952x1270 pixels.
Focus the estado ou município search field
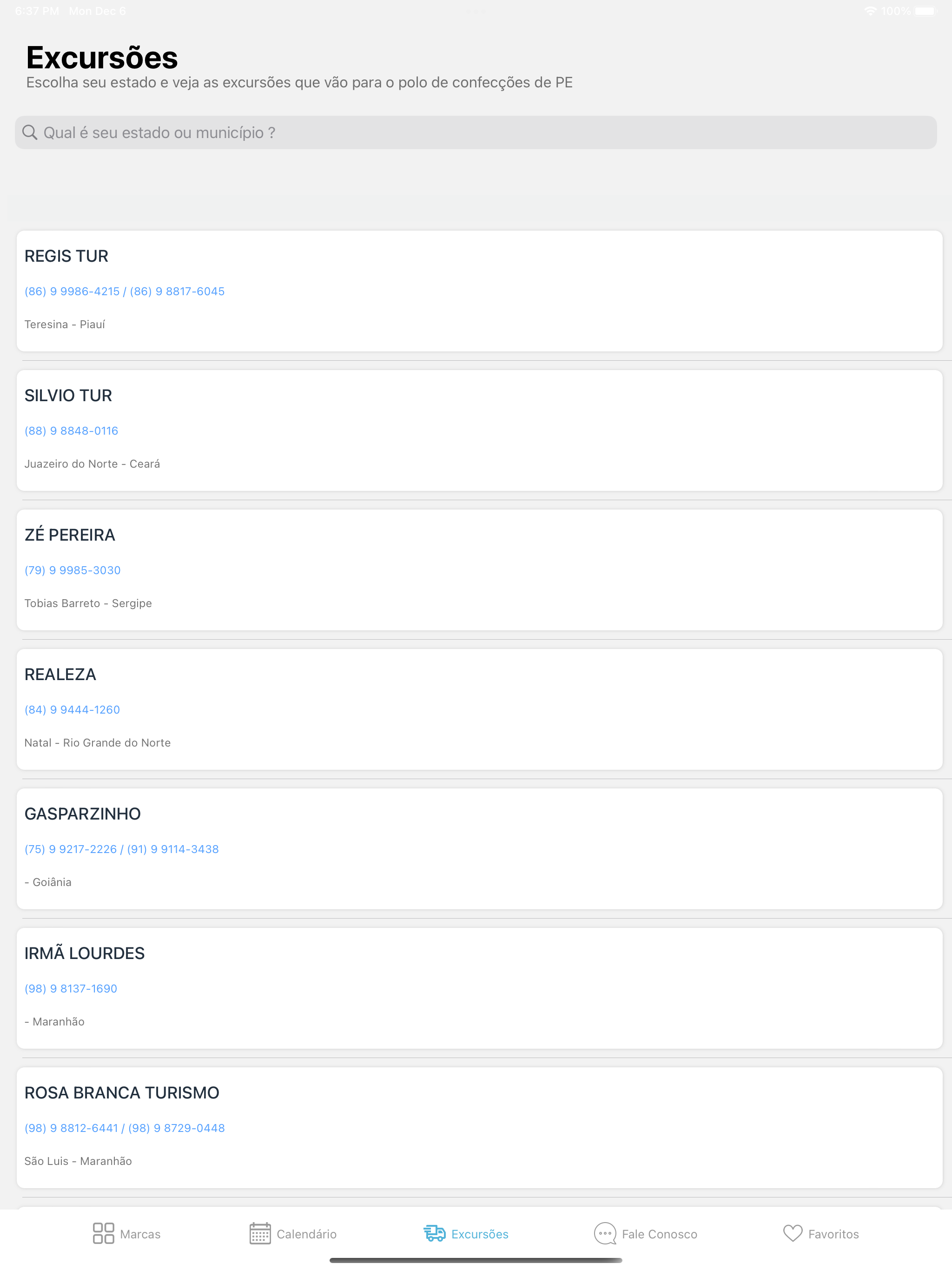[x=476, y=132]
